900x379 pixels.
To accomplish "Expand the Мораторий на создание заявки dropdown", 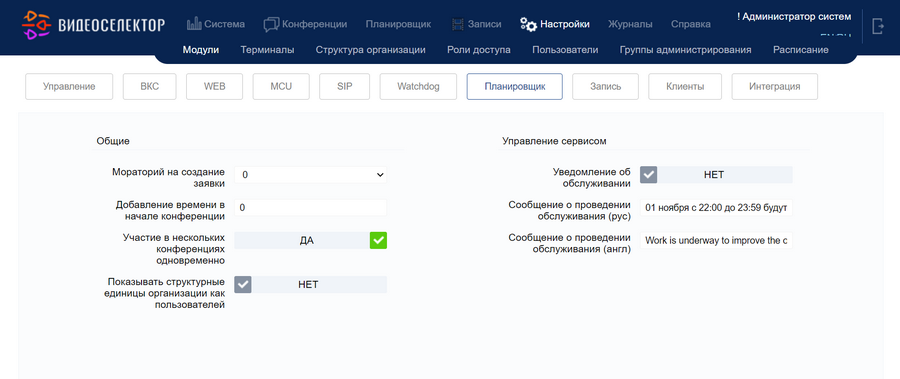I will pyautogui.click(x=311, y=175).
